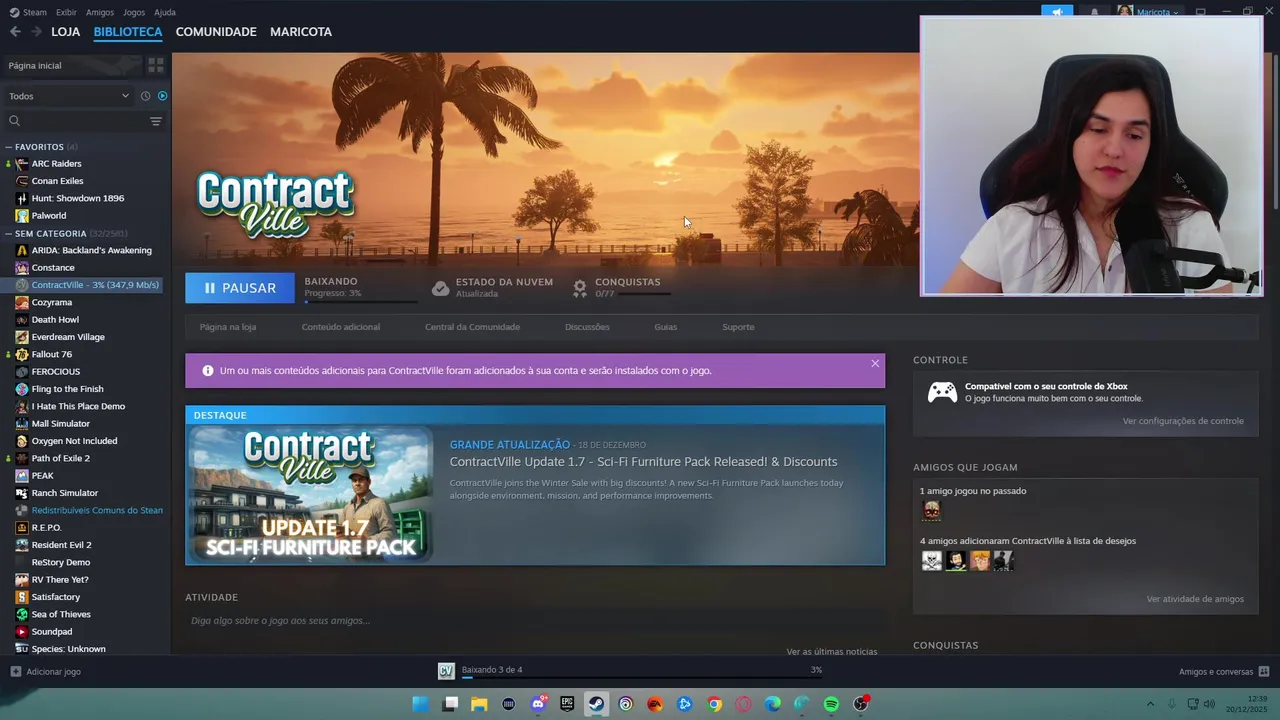
Task: Go back with the left arrow
Action: 15,32
